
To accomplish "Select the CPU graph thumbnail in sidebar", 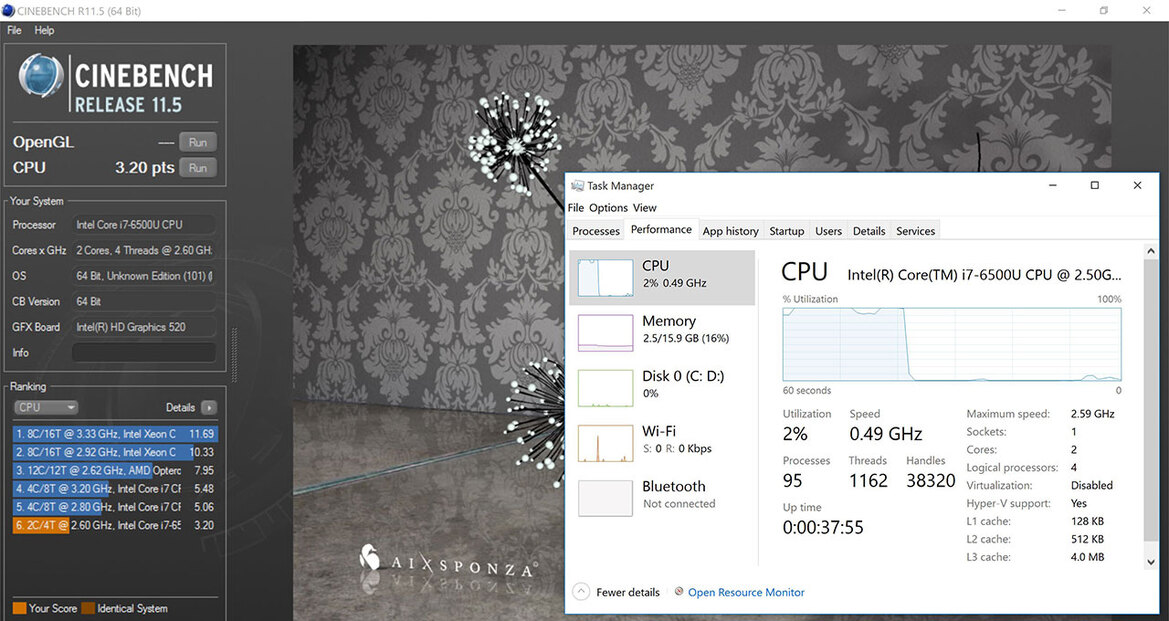I will tap(605, 278).
